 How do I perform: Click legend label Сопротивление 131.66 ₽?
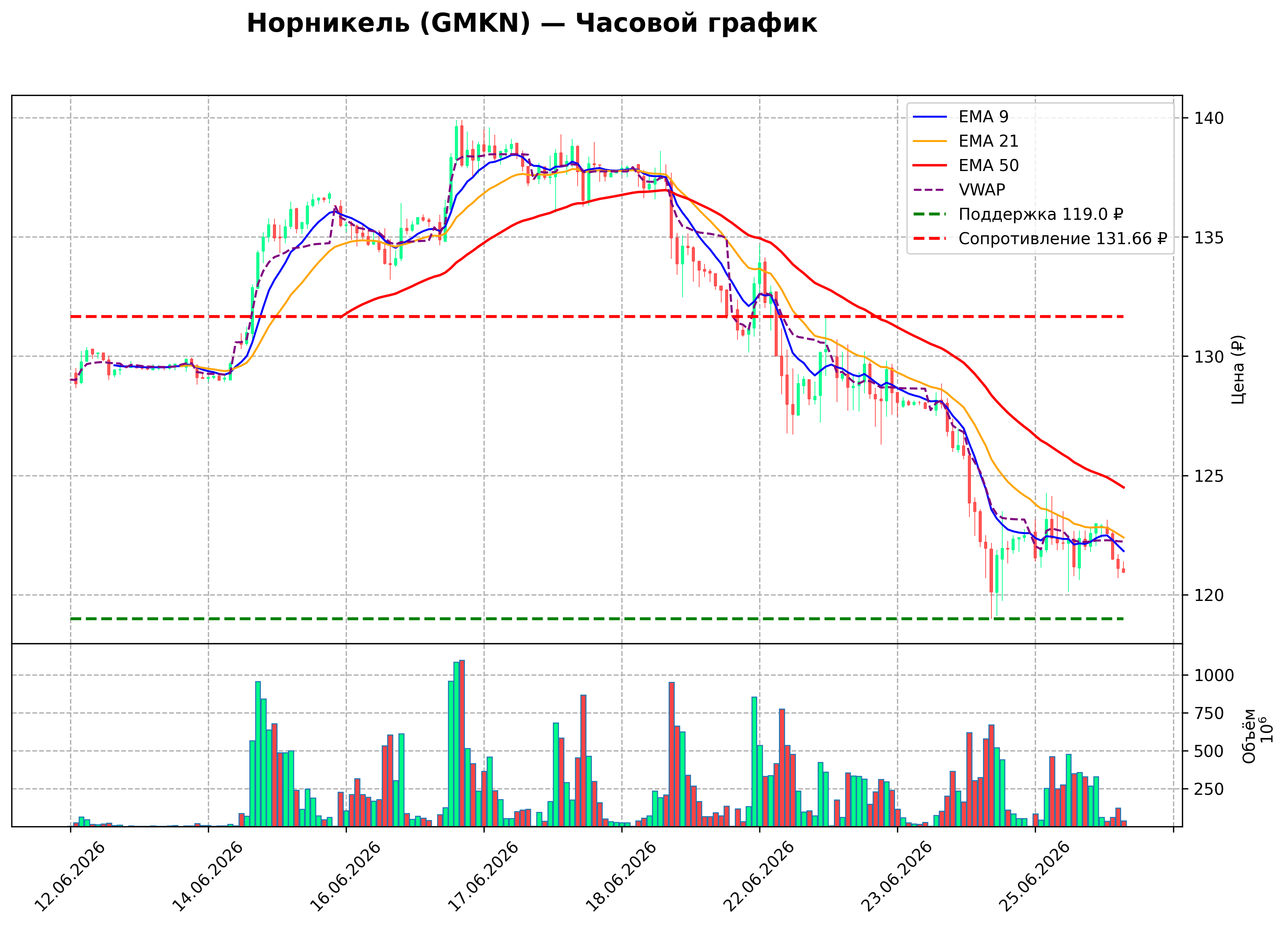point(1063,238)
